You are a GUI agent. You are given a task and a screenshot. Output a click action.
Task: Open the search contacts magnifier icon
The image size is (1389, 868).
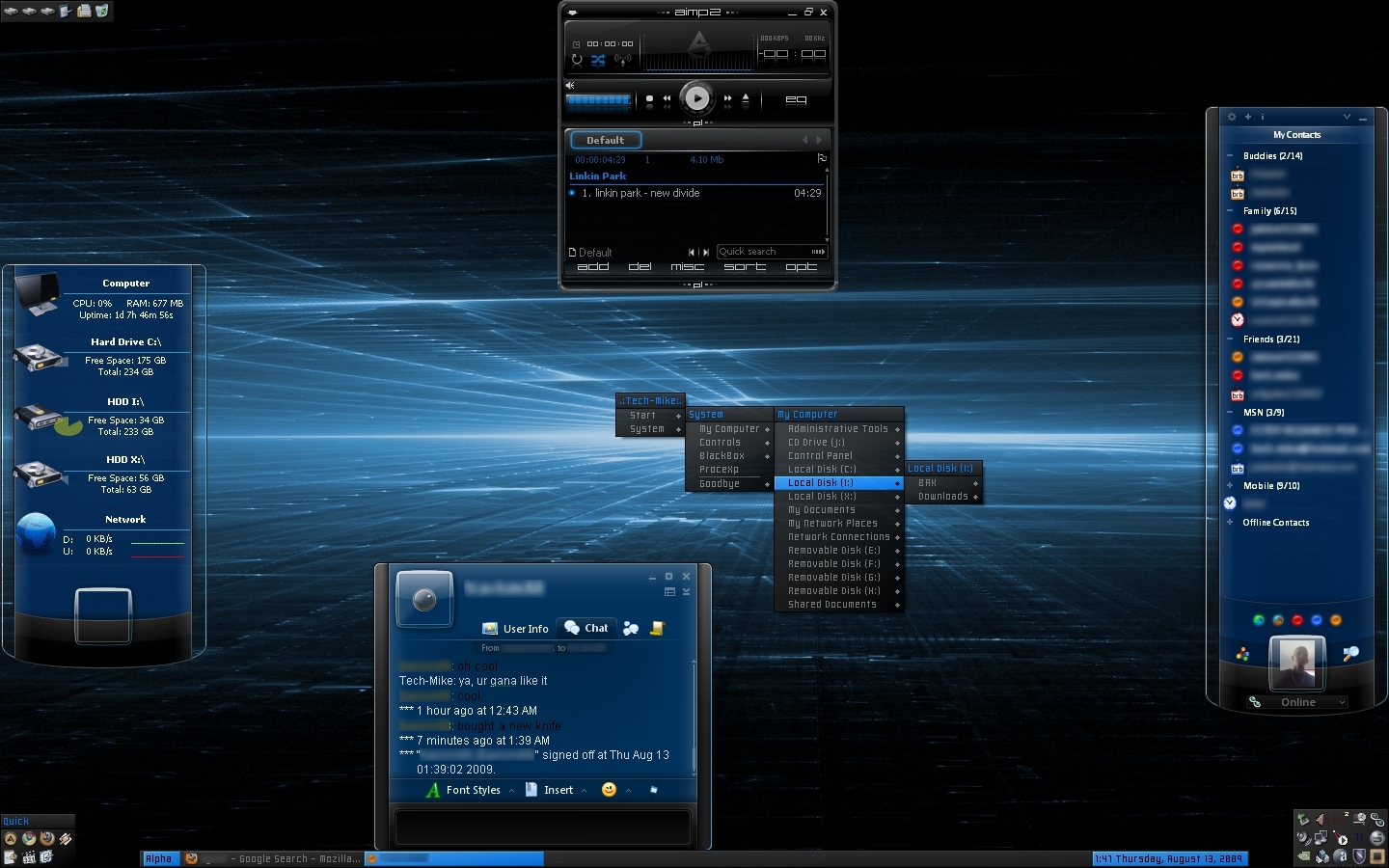pos(1350,654)
